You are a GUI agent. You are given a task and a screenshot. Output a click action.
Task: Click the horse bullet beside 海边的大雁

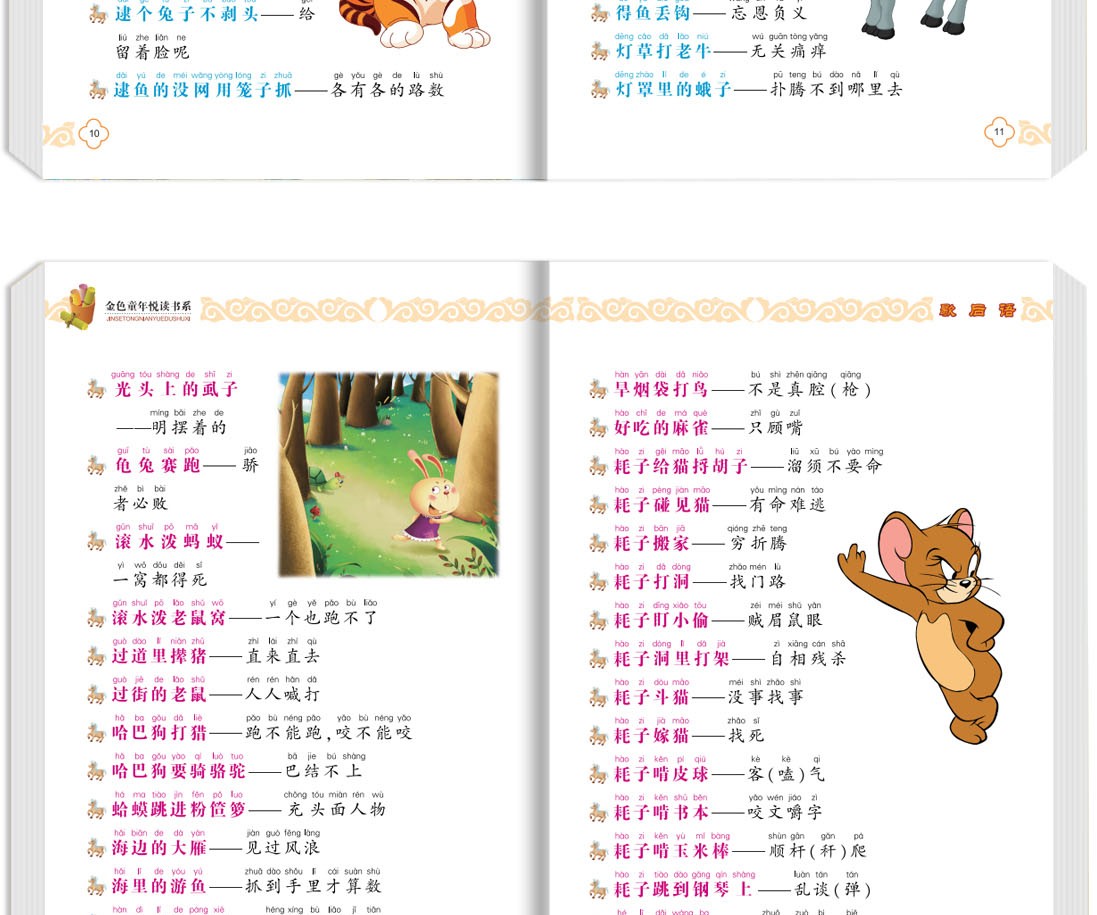[97, 848]
